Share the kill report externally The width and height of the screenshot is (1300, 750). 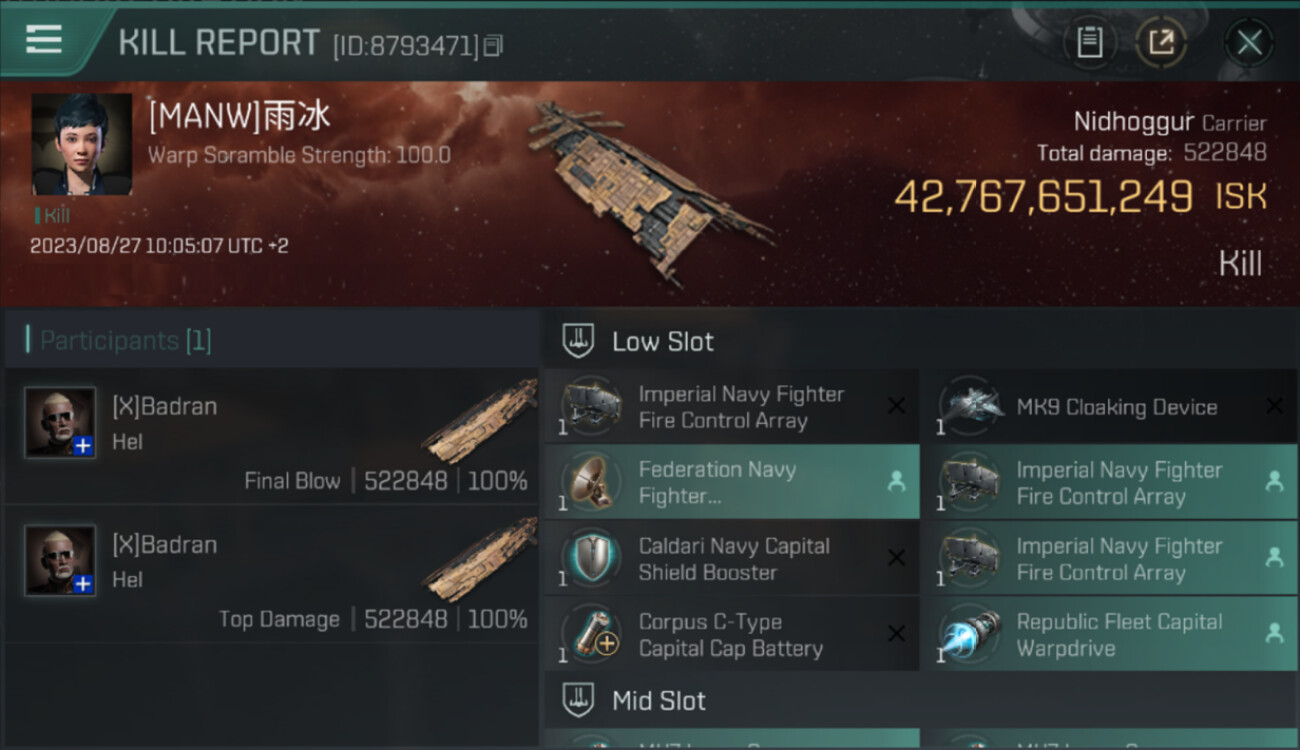point(1161,42)
